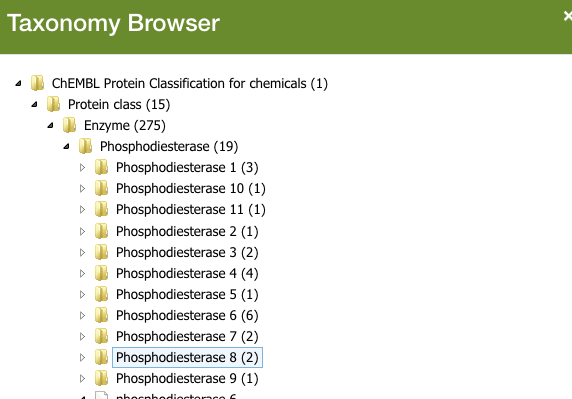Select Phosphodiesterase 7 (2) label
The height and width of the screenshot is (399, 572).
187,336
